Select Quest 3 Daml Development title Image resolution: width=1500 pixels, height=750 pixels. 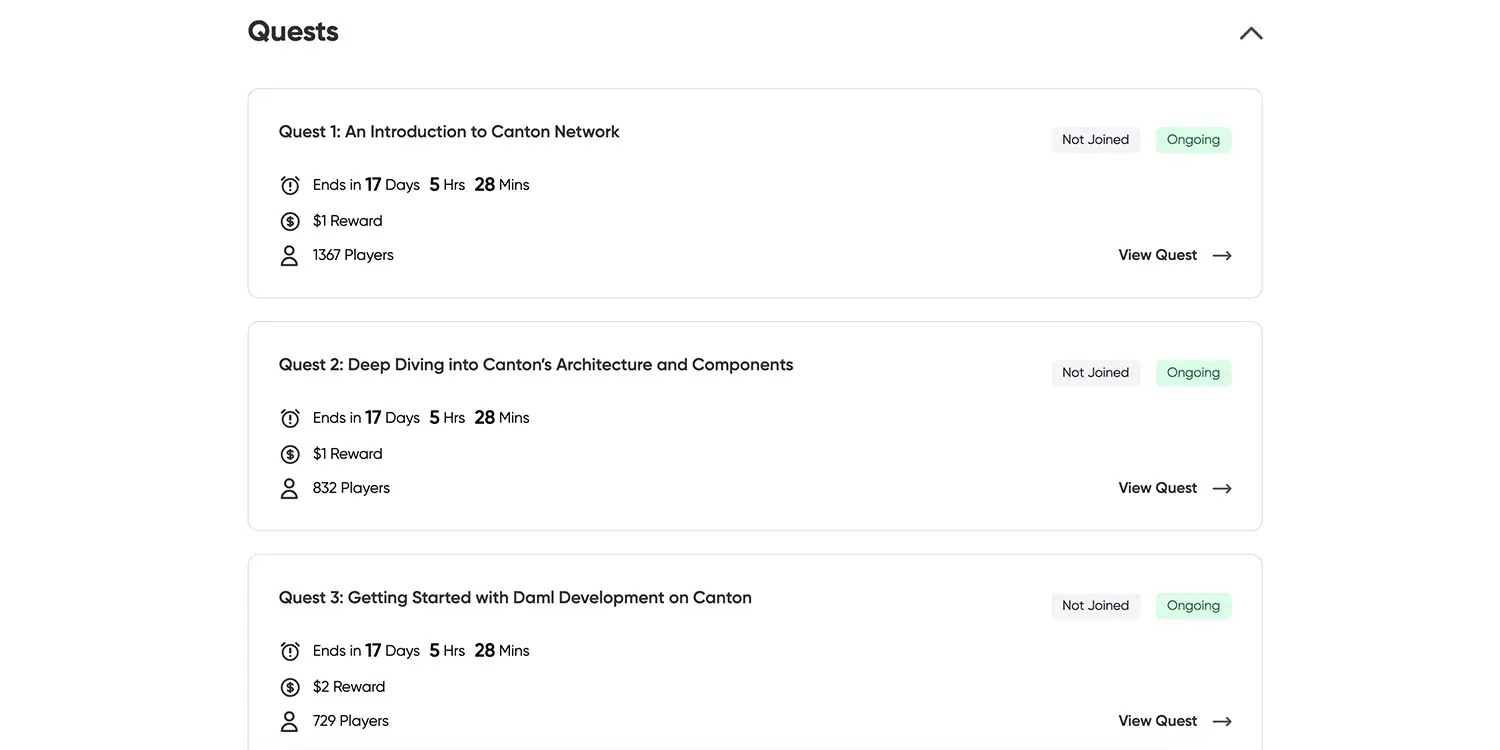[x=515, y=598]
